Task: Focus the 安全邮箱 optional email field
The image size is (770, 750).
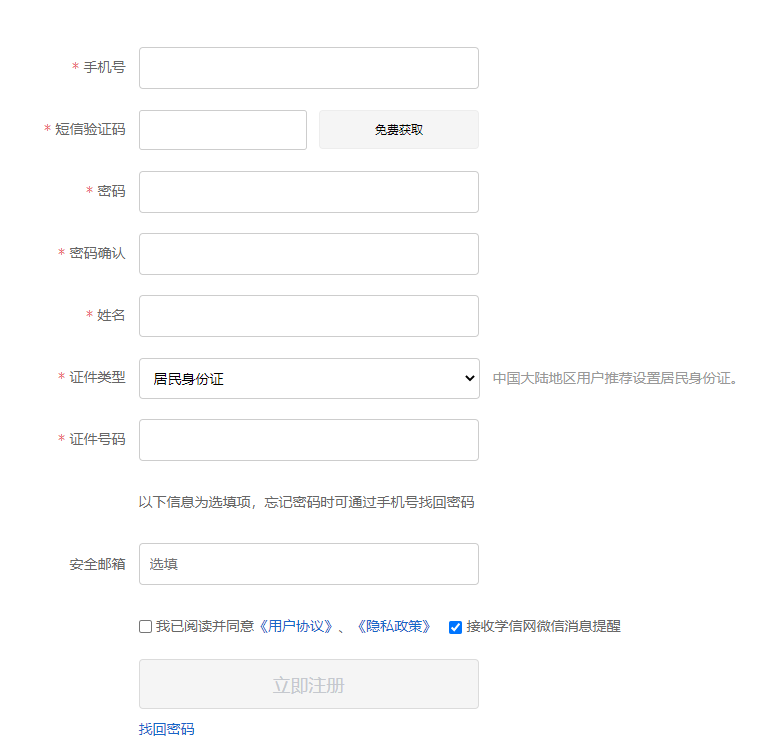Action: click(309, 564)
